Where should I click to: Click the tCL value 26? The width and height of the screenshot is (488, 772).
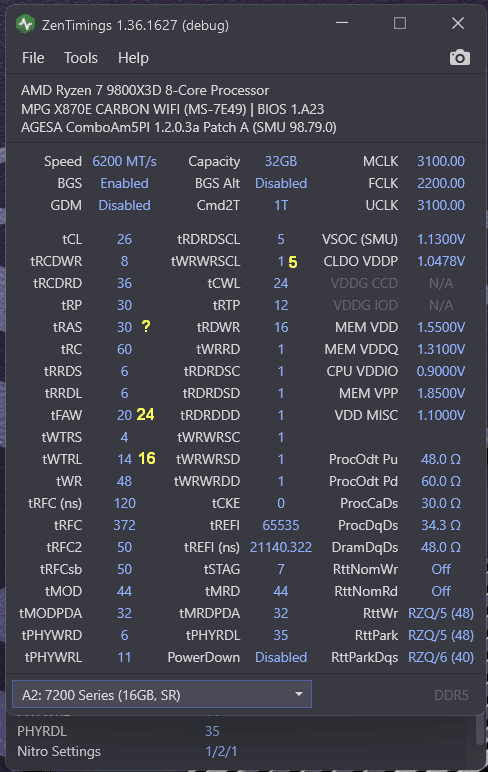click(x=124, y=239)
